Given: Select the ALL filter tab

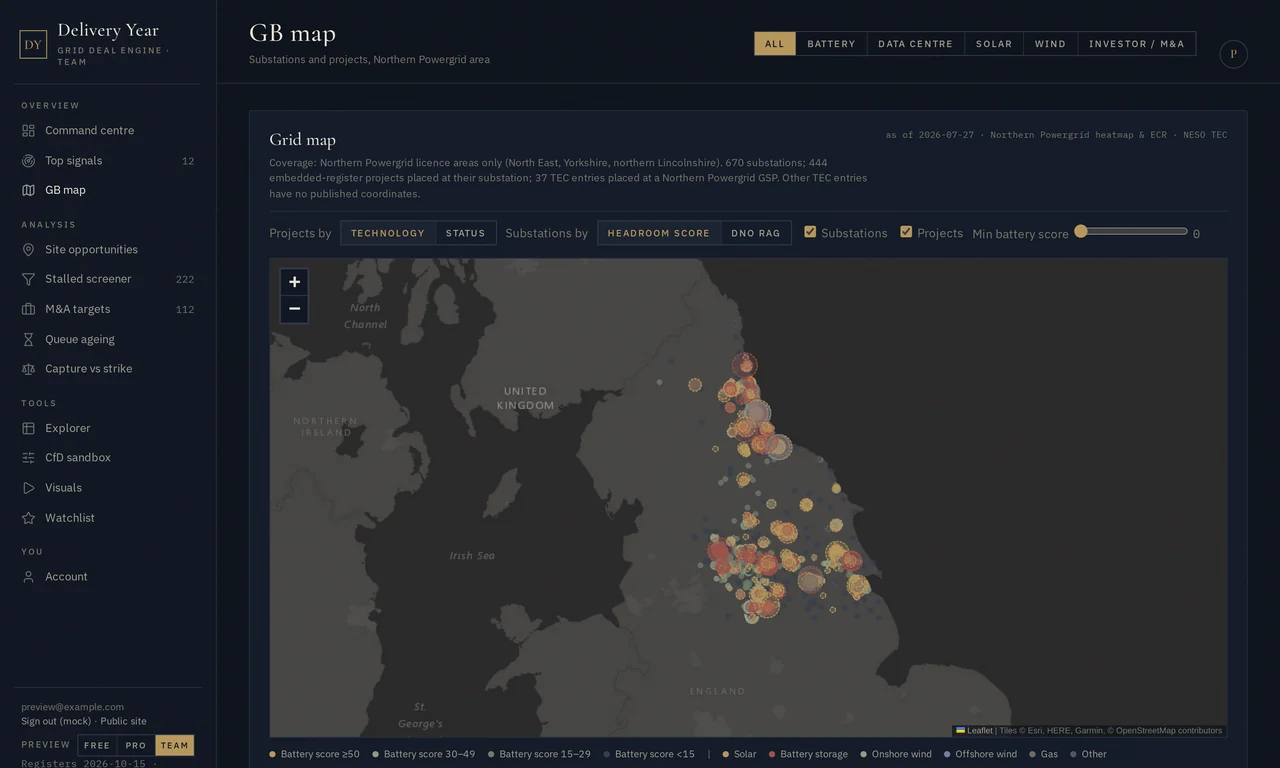Looking at the screenshot, I should (x=775, y=44).
